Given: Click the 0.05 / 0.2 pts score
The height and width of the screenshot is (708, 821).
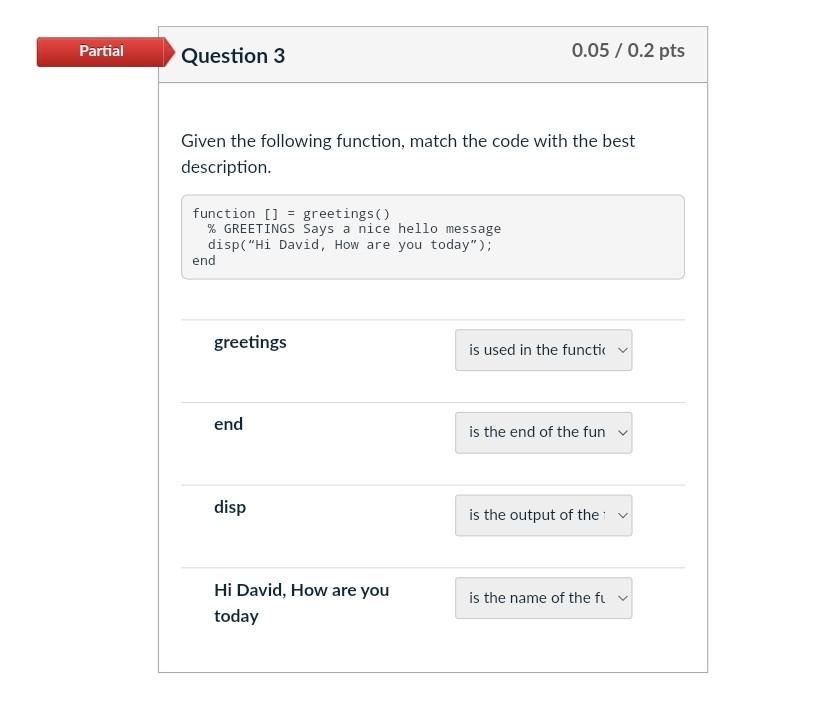Looking at the screenshot, I should point(628,50).
